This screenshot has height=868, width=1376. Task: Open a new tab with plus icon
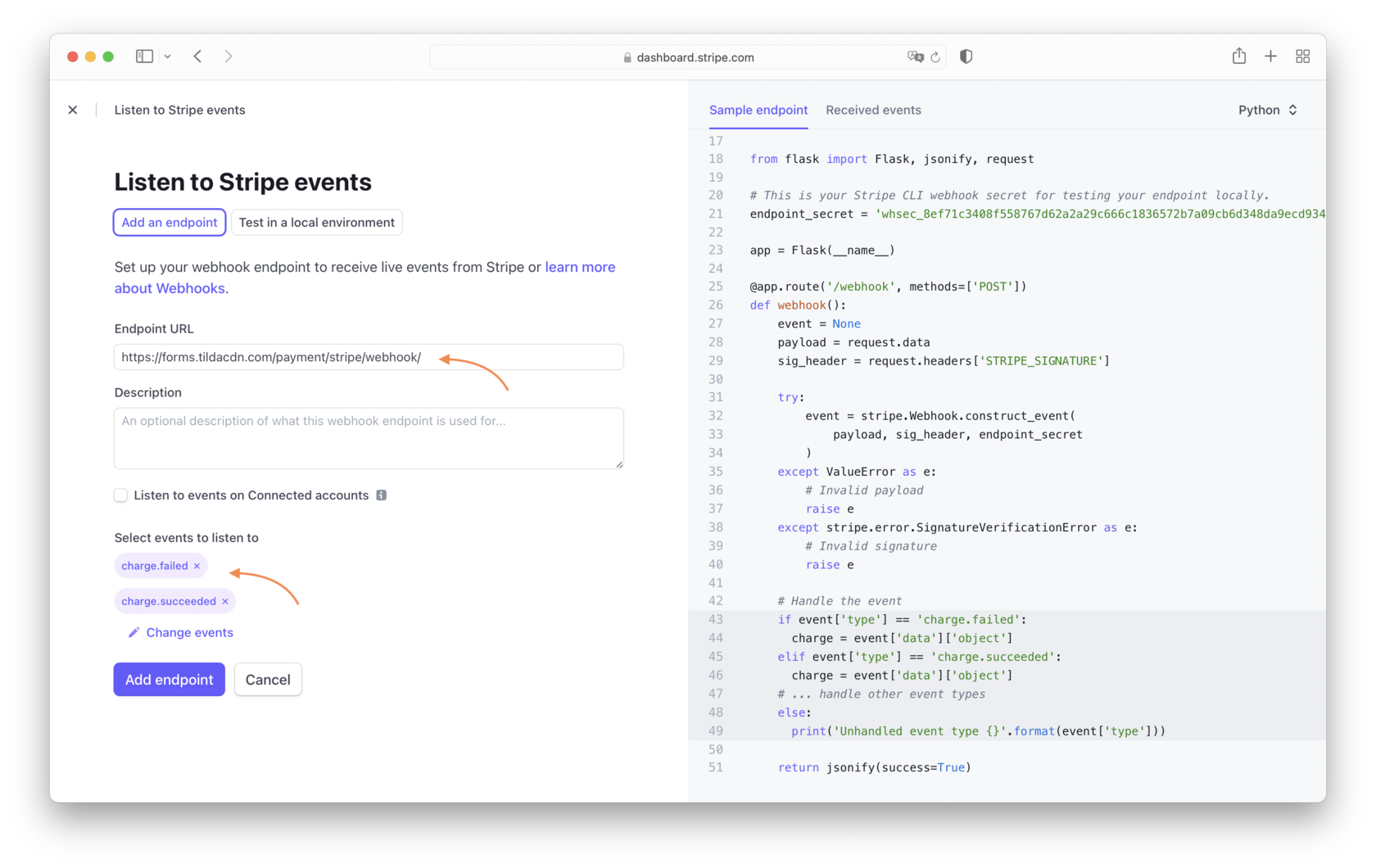tap(1270, 57)
